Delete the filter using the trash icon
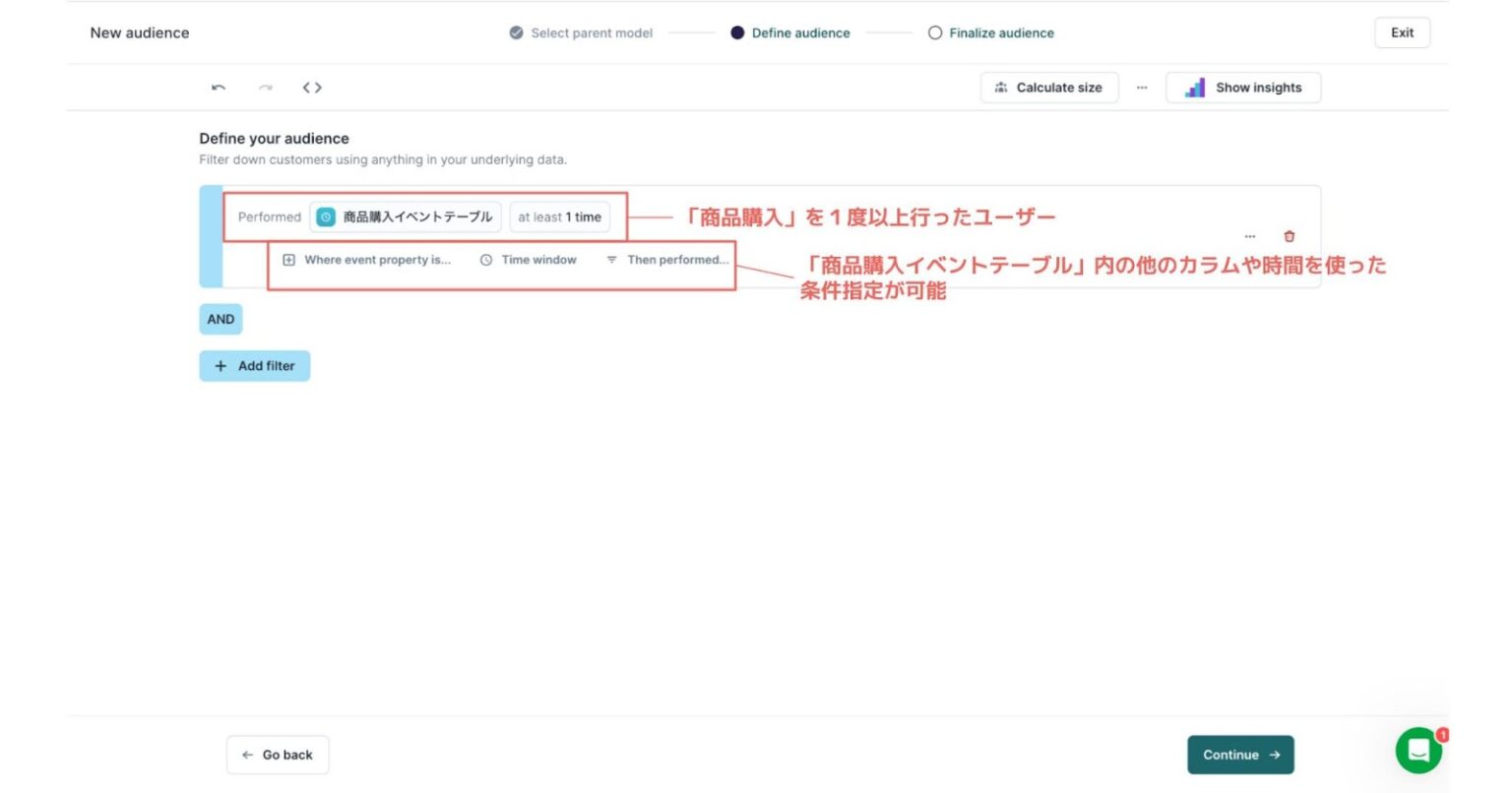This screenshot has height=793, width=1512. pyautogui.click(x=1290, y=236)
